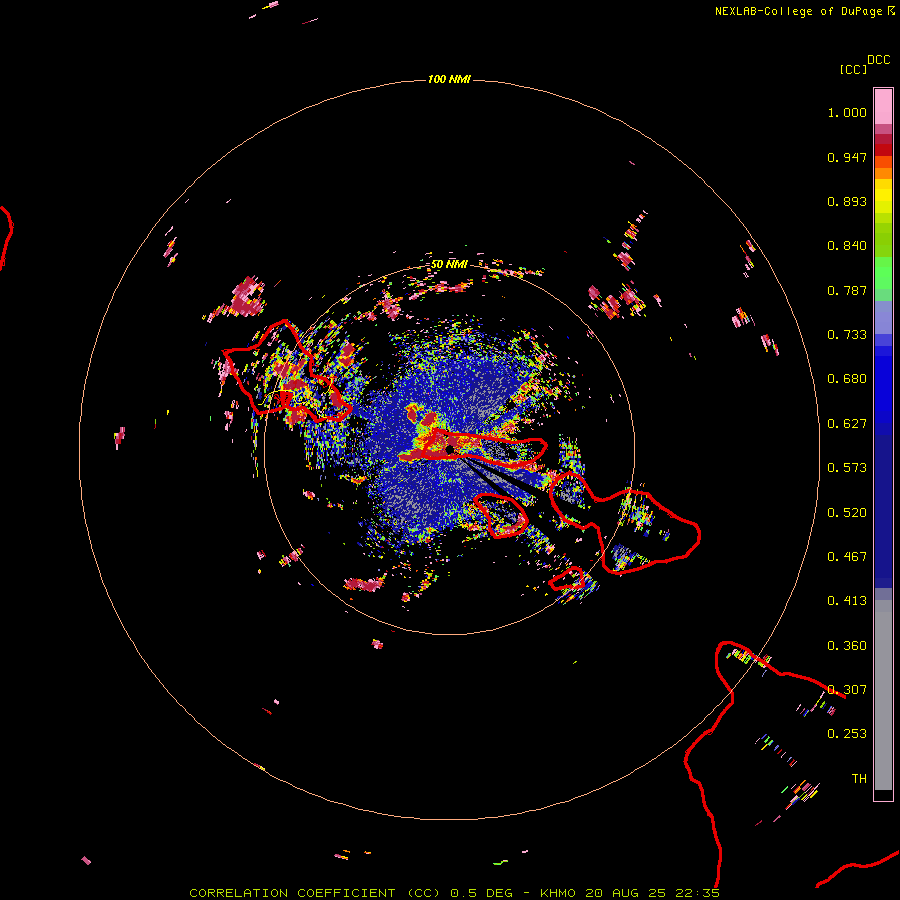The image size is (900, 900).
Task: Click the TH threshold label
Action: (x=859, y=779)
